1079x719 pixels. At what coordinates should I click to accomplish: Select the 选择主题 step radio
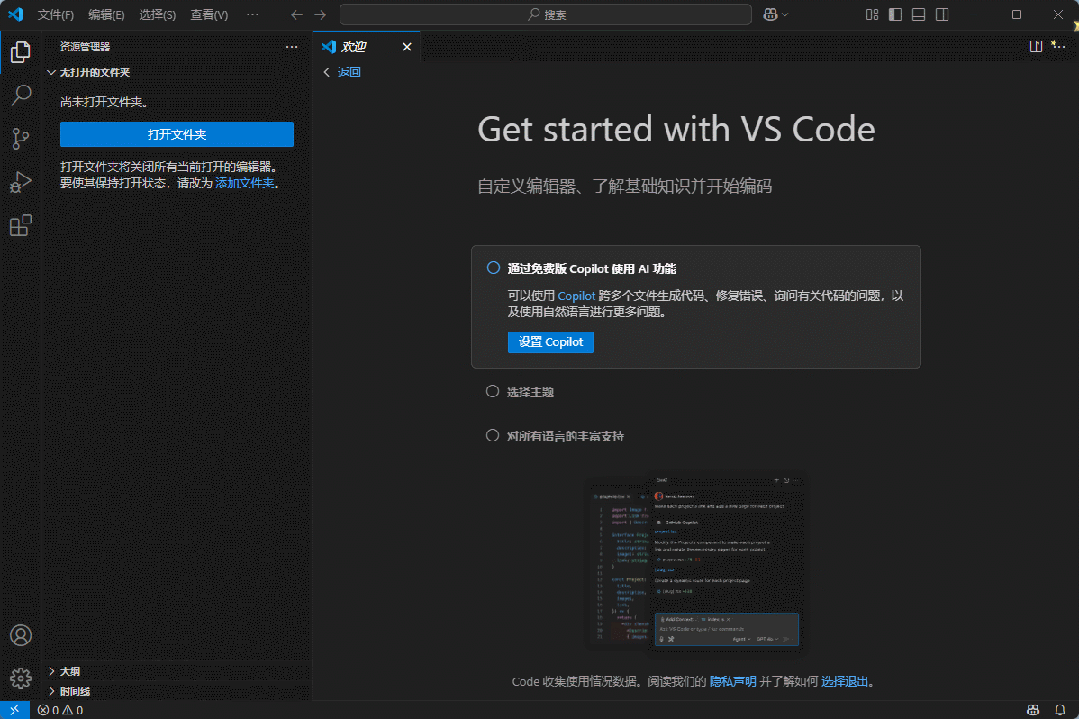click(492, 391)
